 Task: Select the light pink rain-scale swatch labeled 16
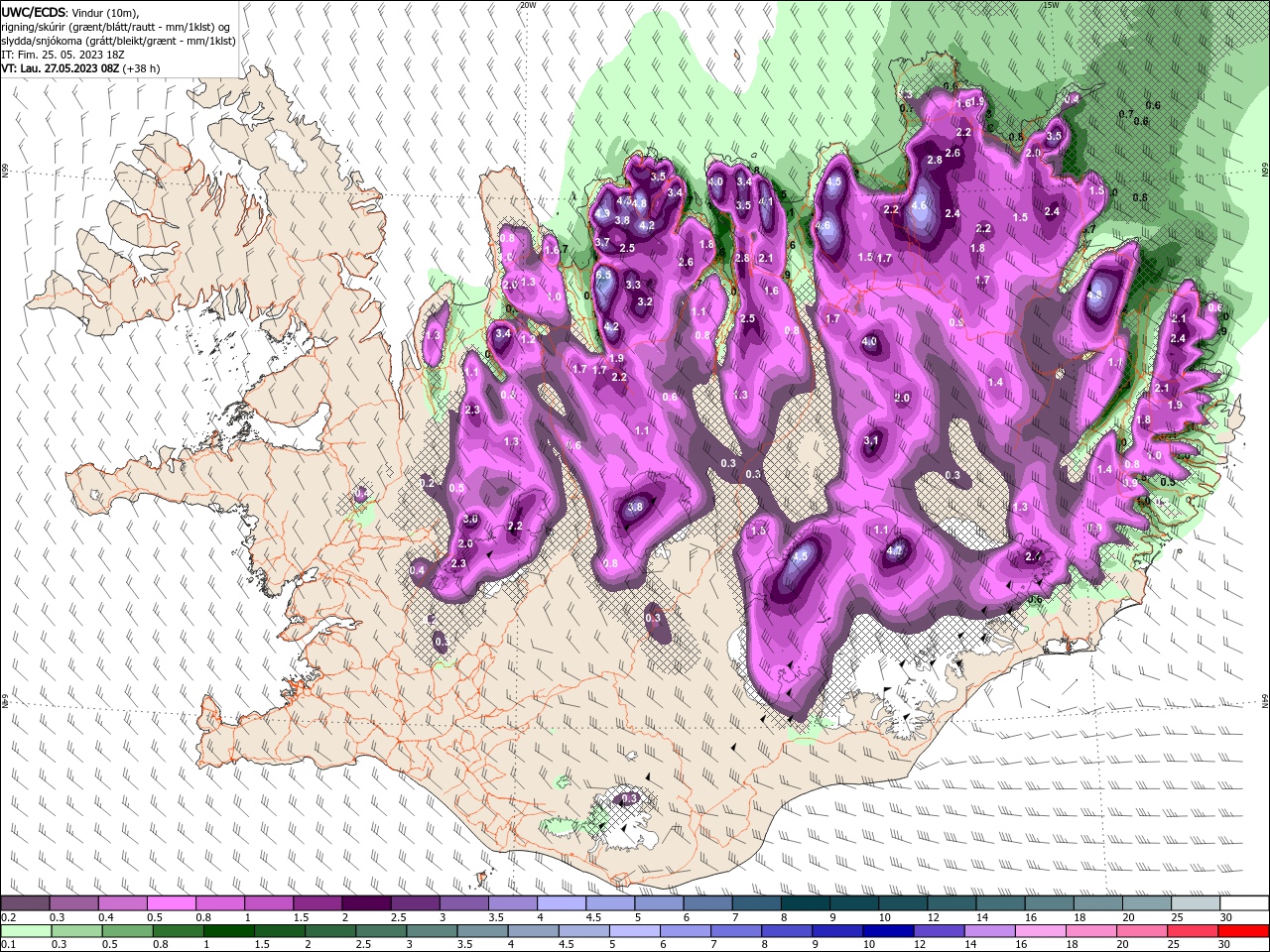[x=1041, y=931]
